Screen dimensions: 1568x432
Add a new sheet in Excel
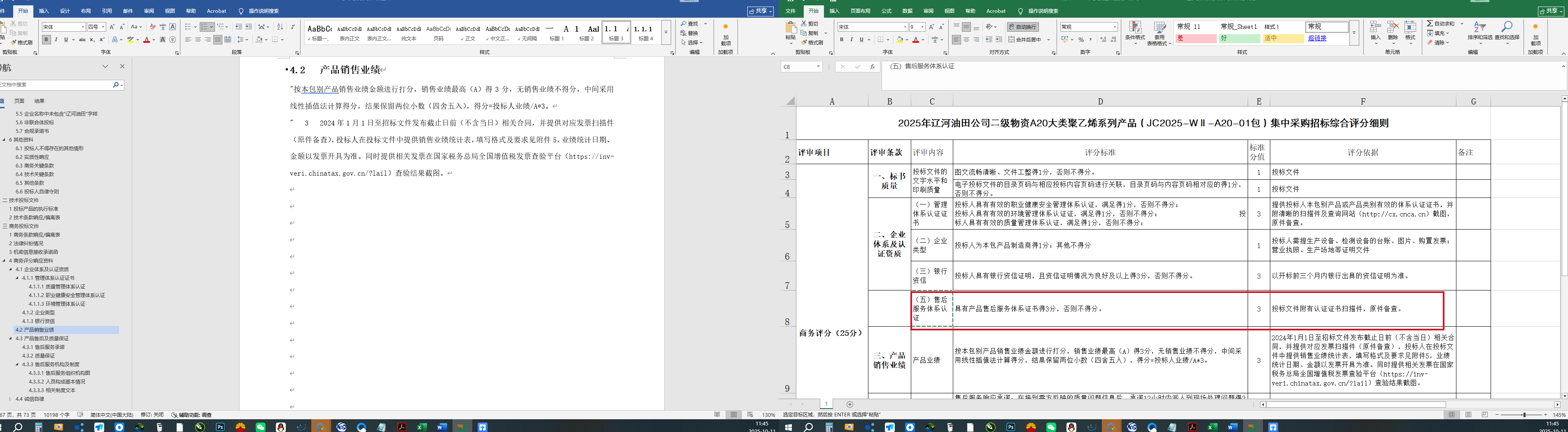coord(850,404)
